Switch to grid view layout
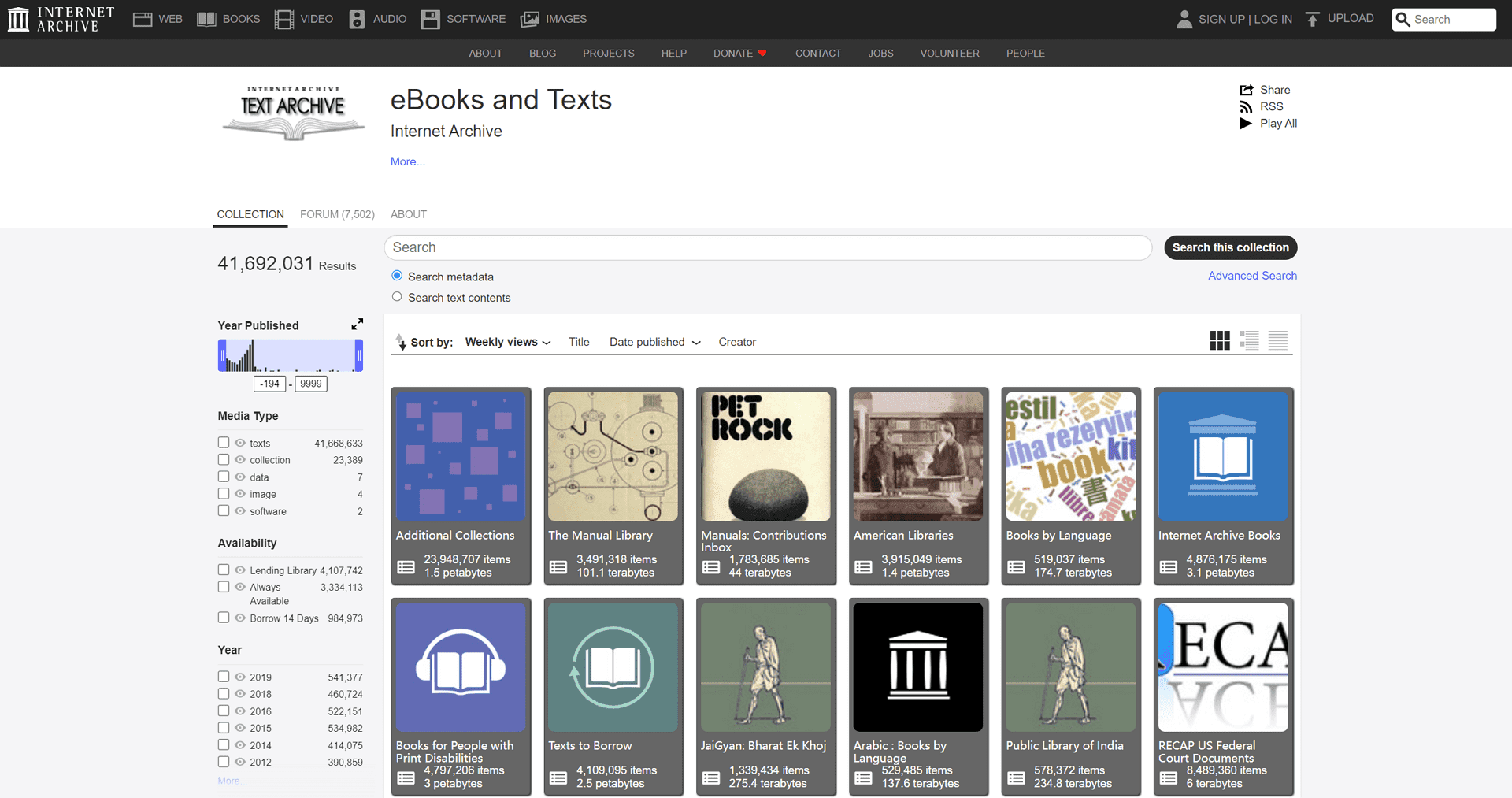This screenshot has height=798, width=1512. 1219,340
